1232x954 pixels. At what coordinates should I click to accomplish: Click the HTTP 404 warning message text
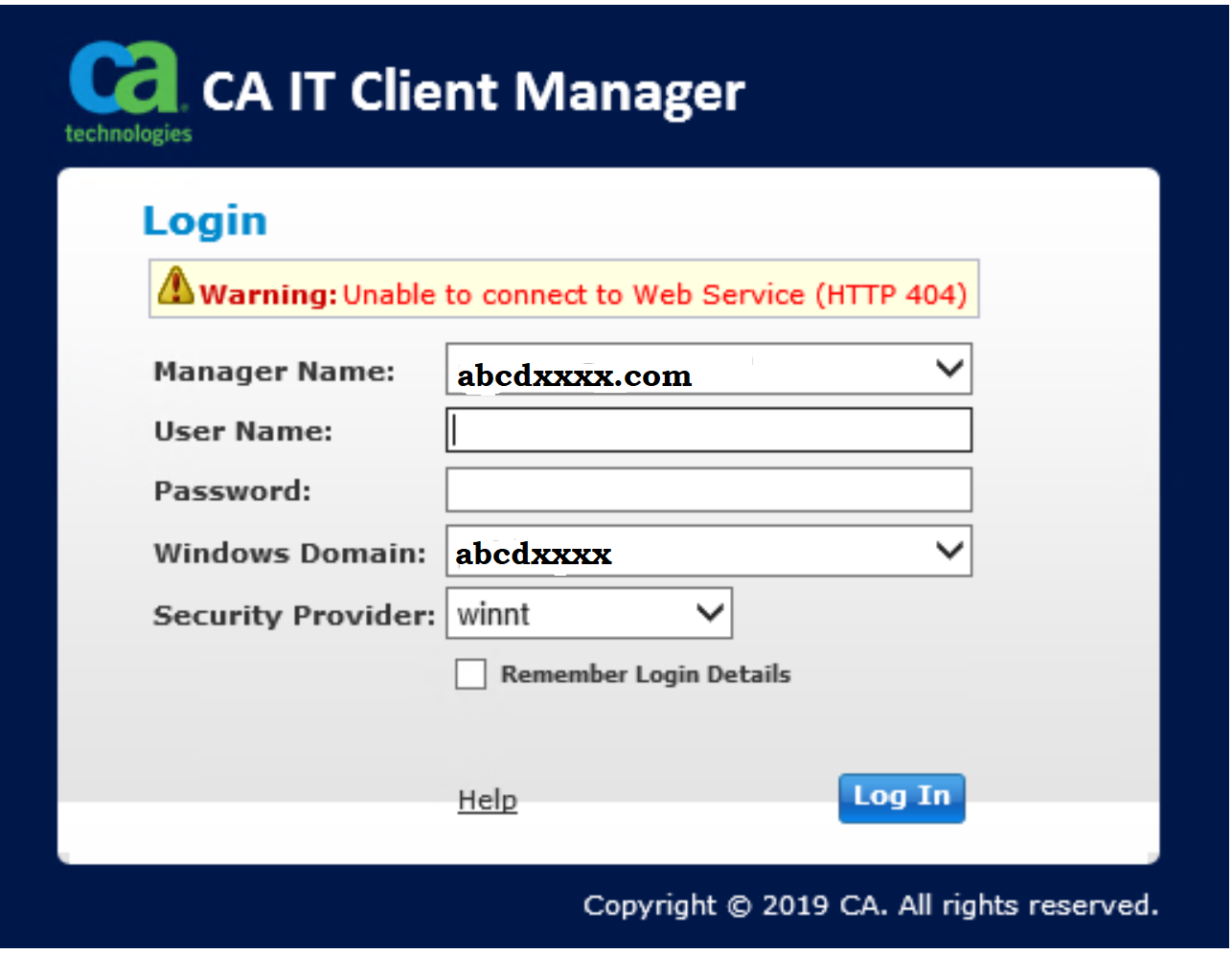(x=654, y=294)
